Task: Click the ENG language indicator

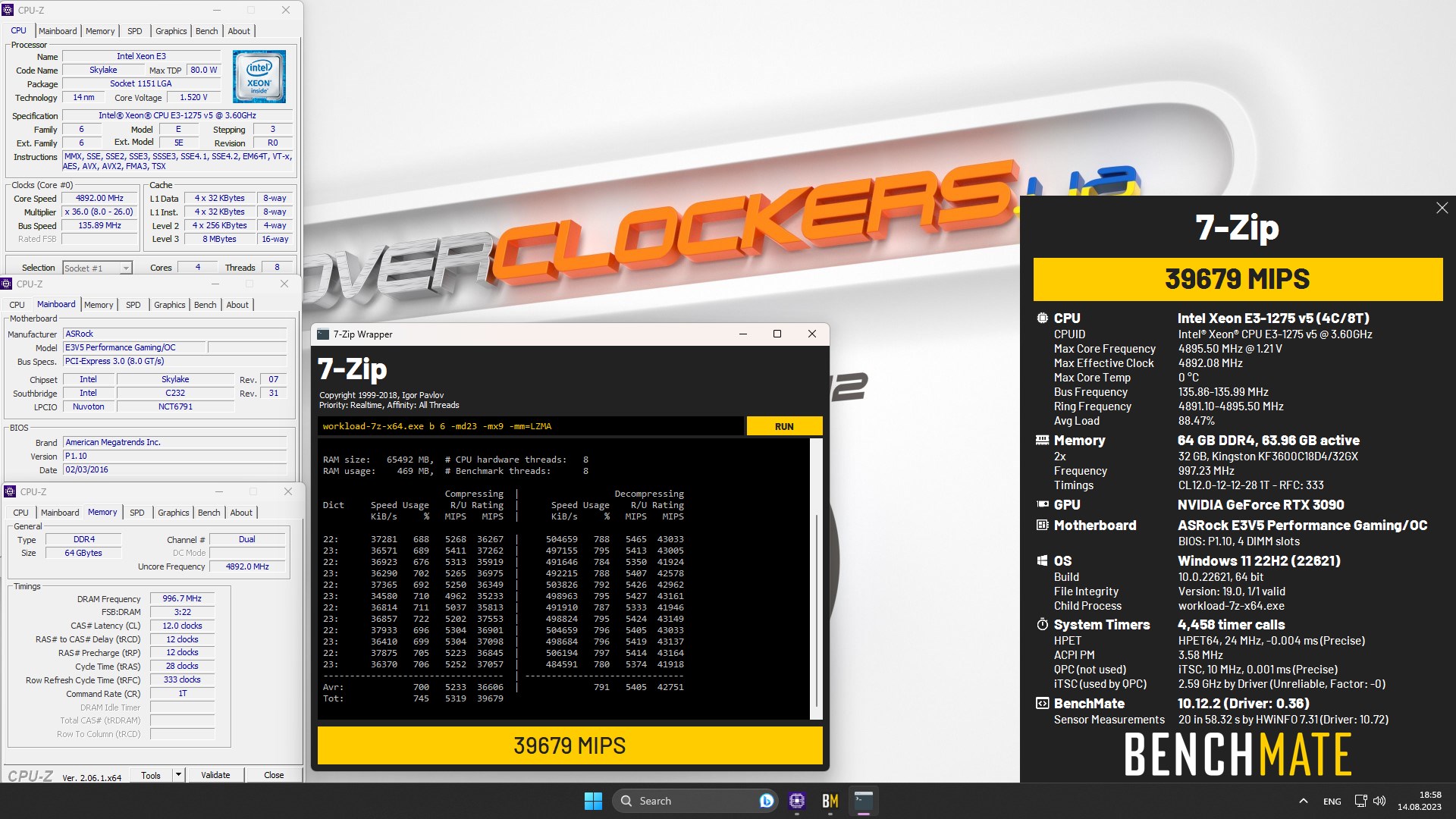Action: [1332, 801]
